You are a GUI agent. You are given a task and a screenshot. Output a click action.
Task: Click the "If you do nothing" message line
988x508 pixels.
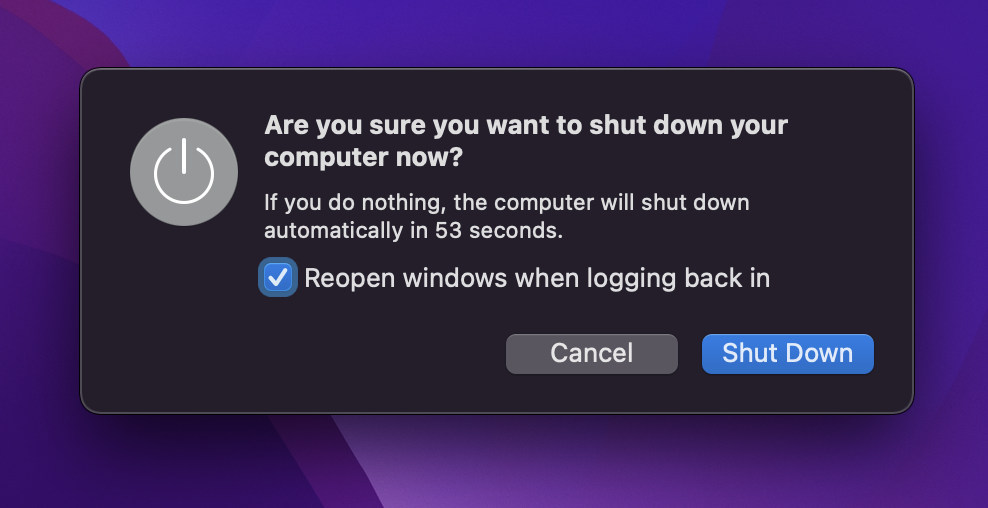coord(506,203)
